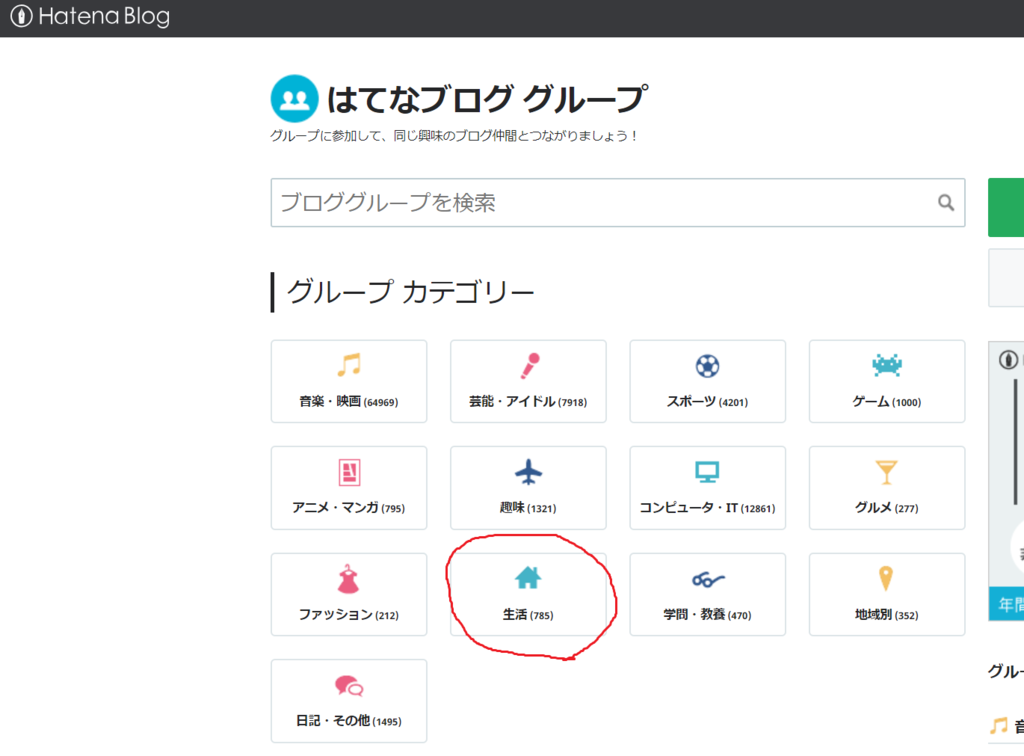Viewport: 1024px width, 756px height.
Task: Click the music note icon in the right sidebar list
Action: (998, 725)
